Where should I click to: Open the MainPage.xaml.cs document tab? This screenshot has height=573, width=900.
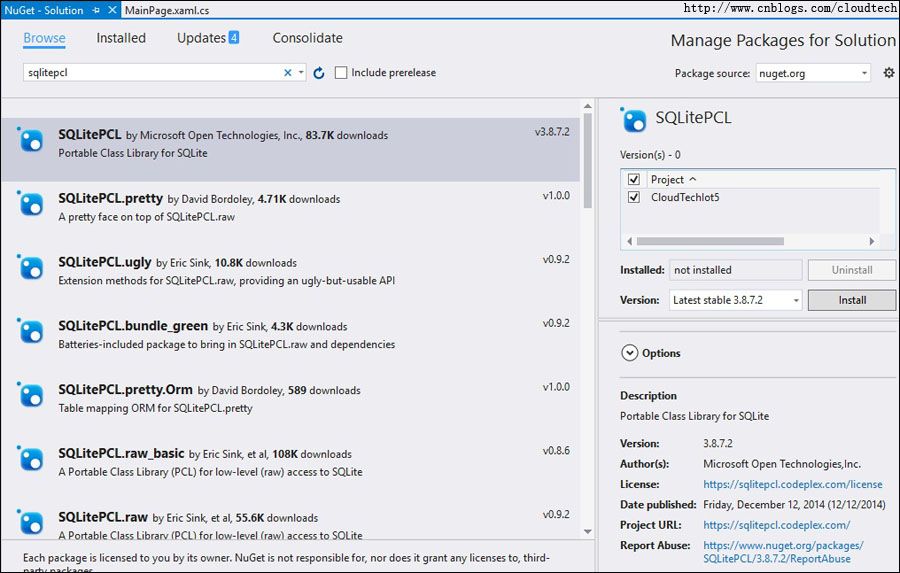(x=167, y=10)
